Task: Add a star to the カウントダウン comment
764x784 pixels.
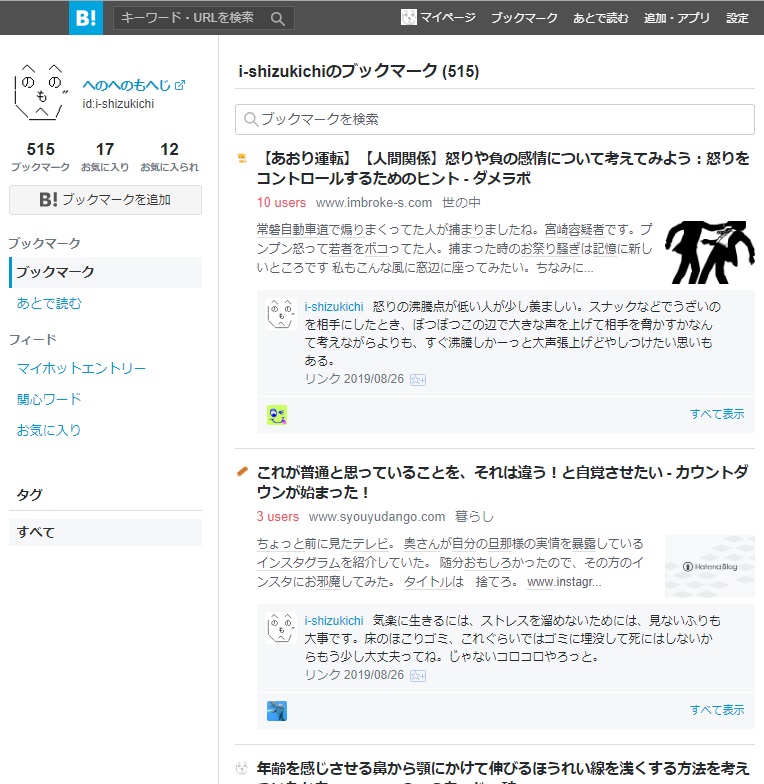Action: pyautogui.click(x=418, y=676)
